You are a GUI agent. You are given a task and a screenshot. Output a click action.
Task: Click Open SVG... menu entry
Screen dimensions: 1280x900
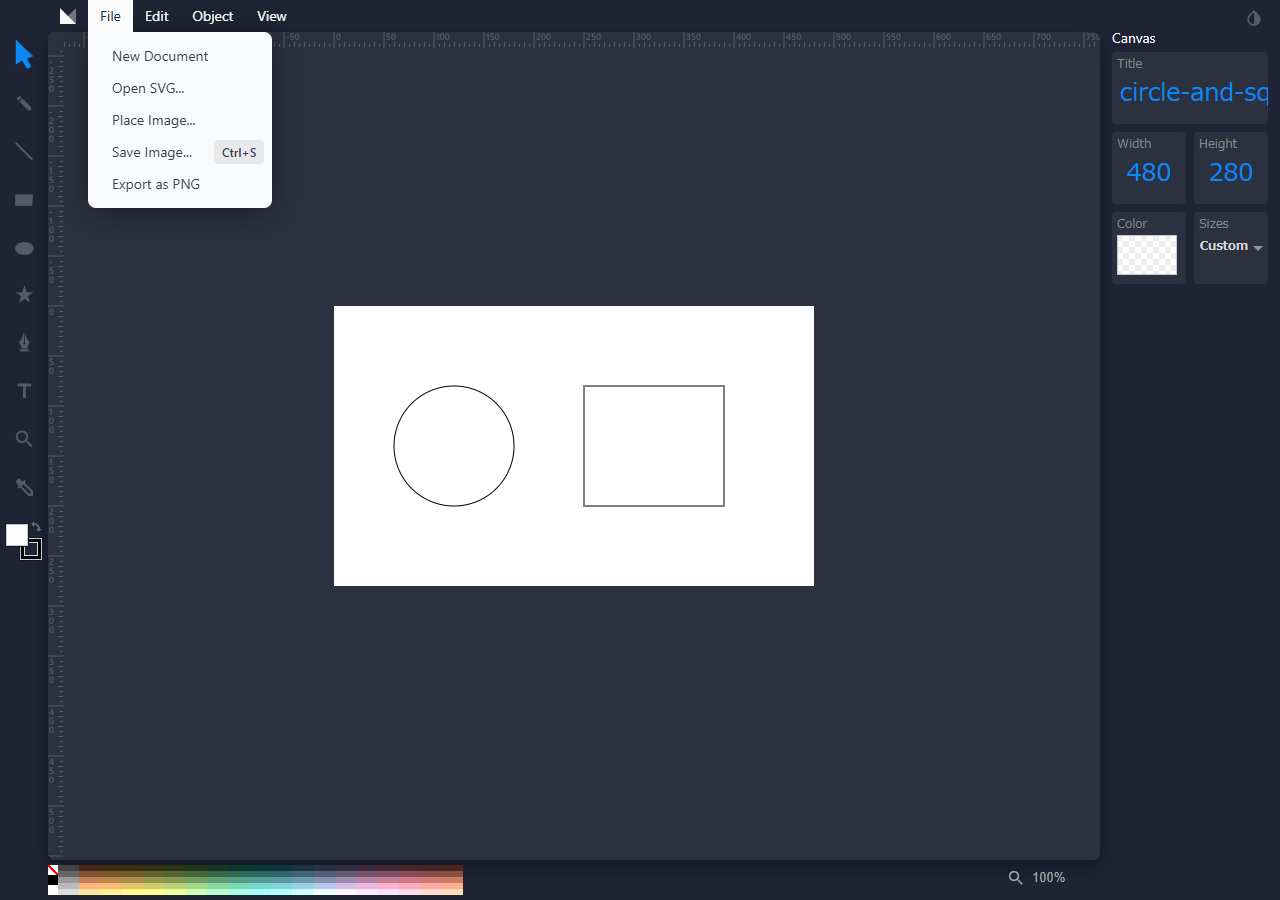(x=180, y=88)
